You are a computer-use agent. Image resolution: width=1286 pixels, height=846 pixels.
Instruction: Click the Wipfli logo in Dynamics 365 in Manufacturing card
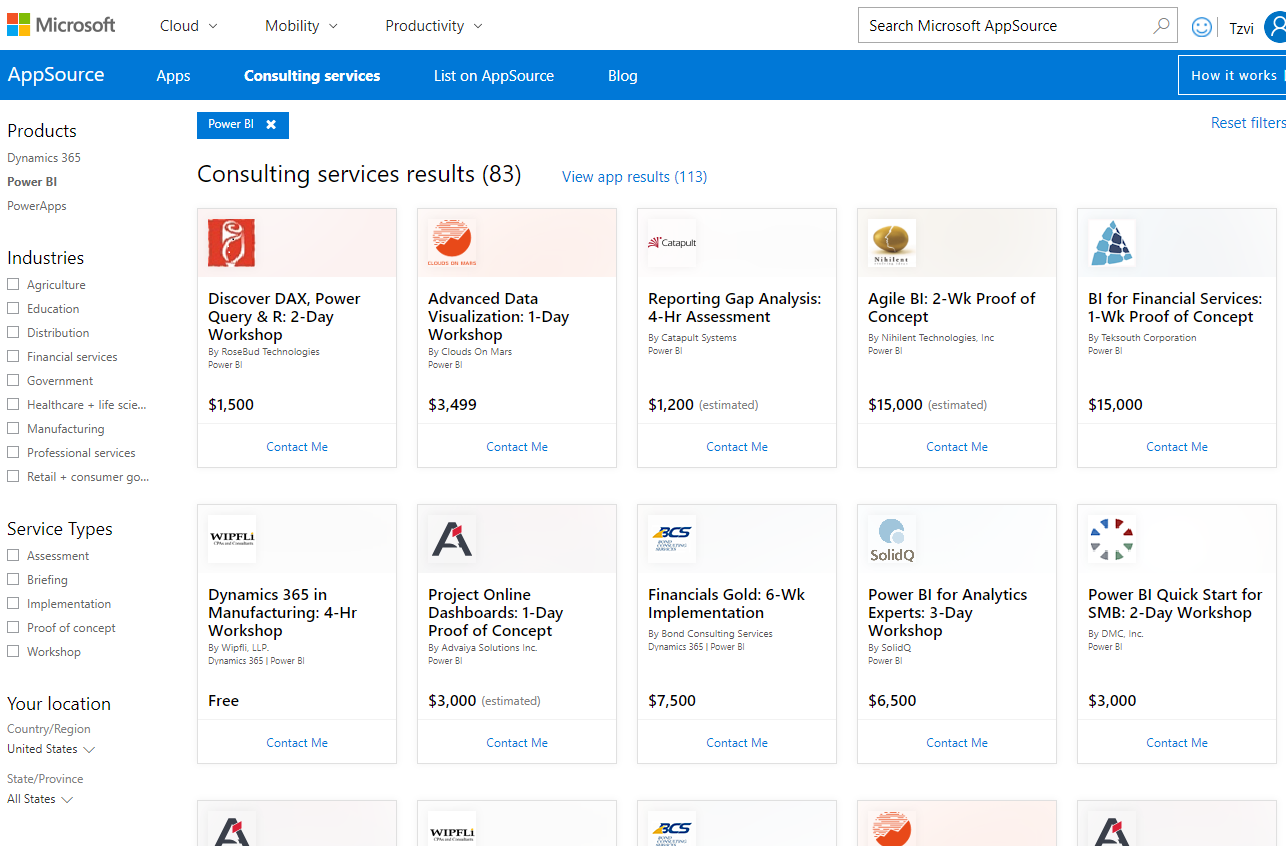click(232, 539)
